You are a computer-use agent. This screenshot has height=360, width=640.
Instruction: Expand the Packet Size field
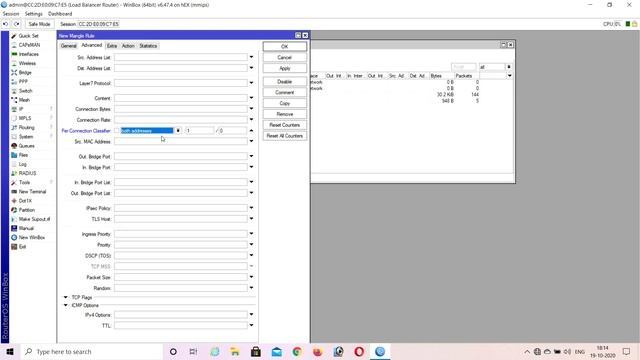pyautogui.click(x=251, y=277)
